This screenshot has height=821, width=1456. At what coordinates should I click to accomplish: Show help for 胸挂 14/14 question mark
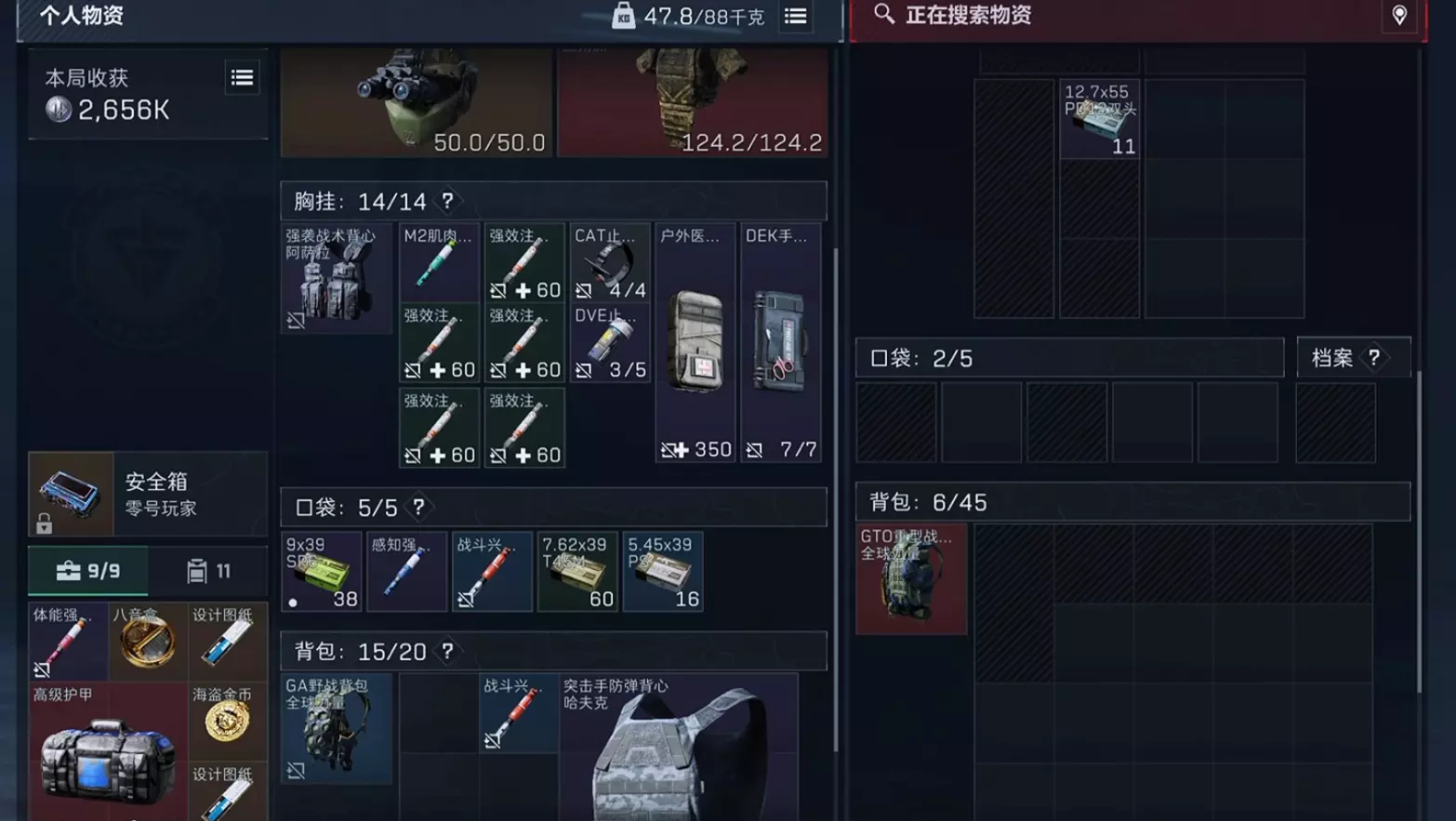pyautogui.click(x=447, y=201)
